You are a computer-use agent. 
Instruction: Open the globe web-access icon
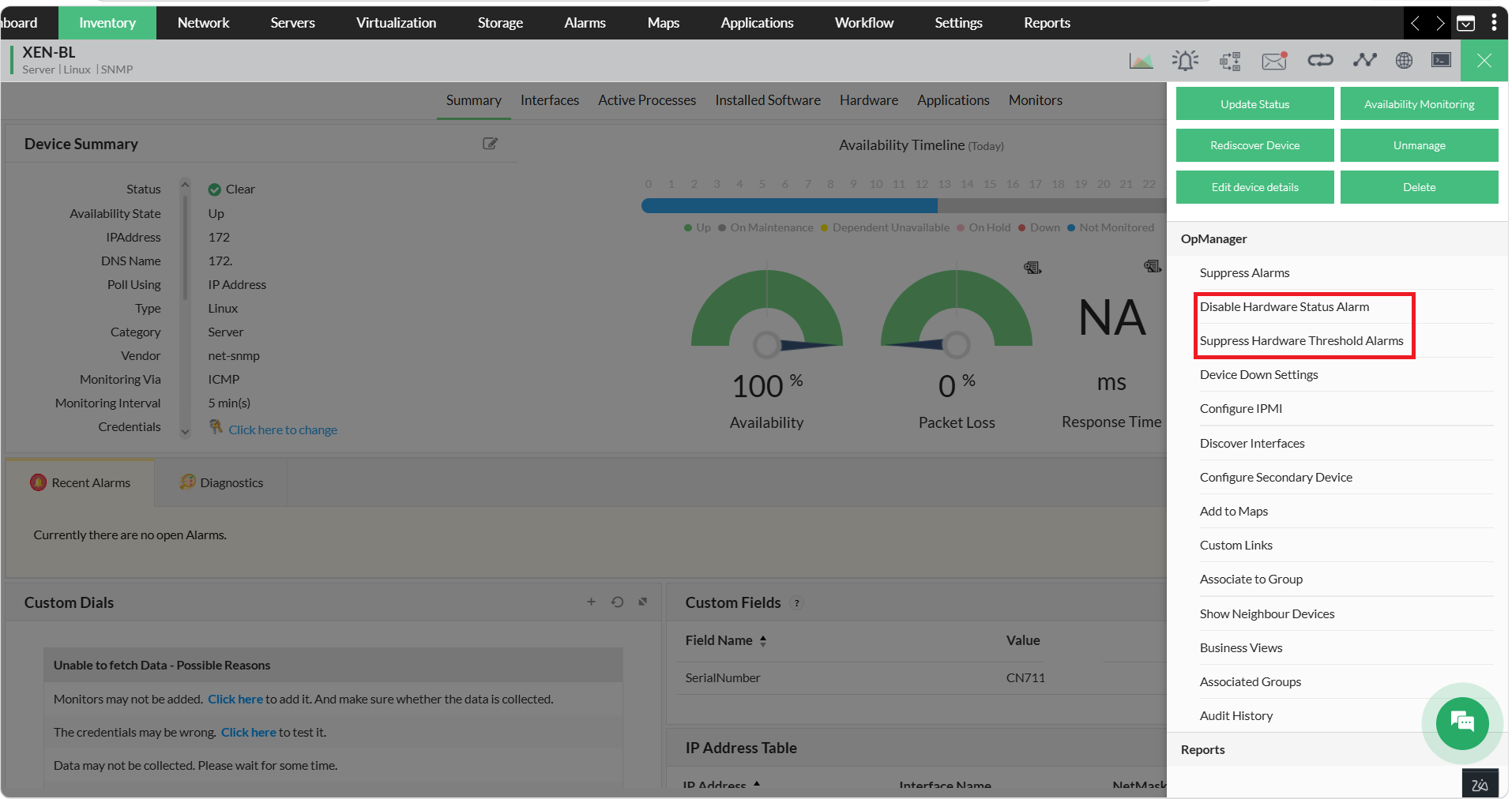[1405, 60]
